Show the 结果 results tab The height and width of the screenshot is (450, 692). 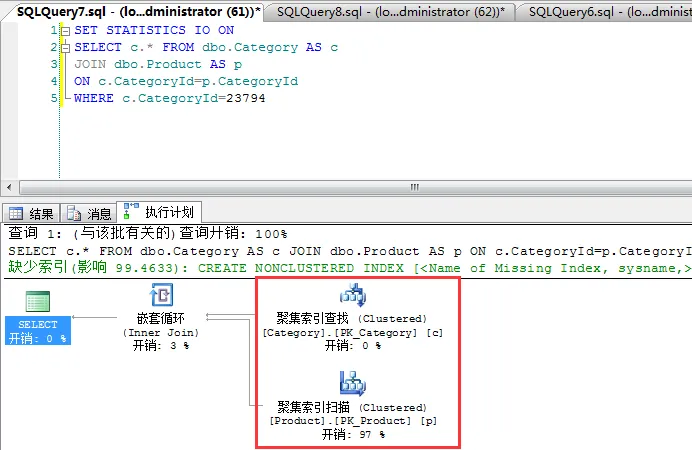31,214
